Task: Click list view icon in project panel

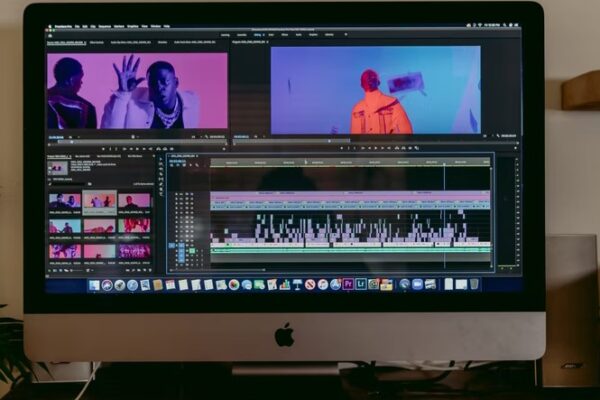Action: pos(54,270)
